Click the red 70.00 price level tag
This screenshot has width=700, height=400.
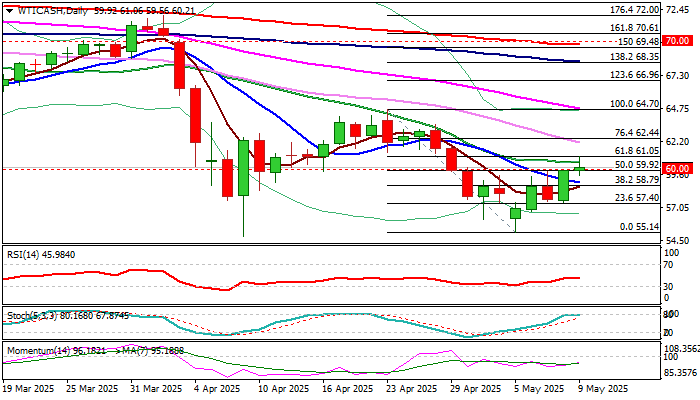(677, 41)
